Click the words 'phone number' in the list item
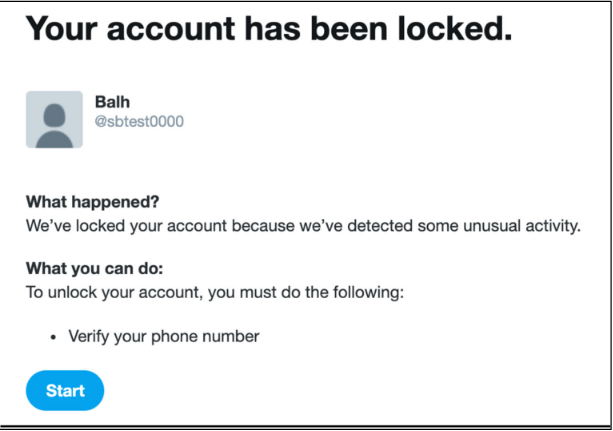 [205, 336]
